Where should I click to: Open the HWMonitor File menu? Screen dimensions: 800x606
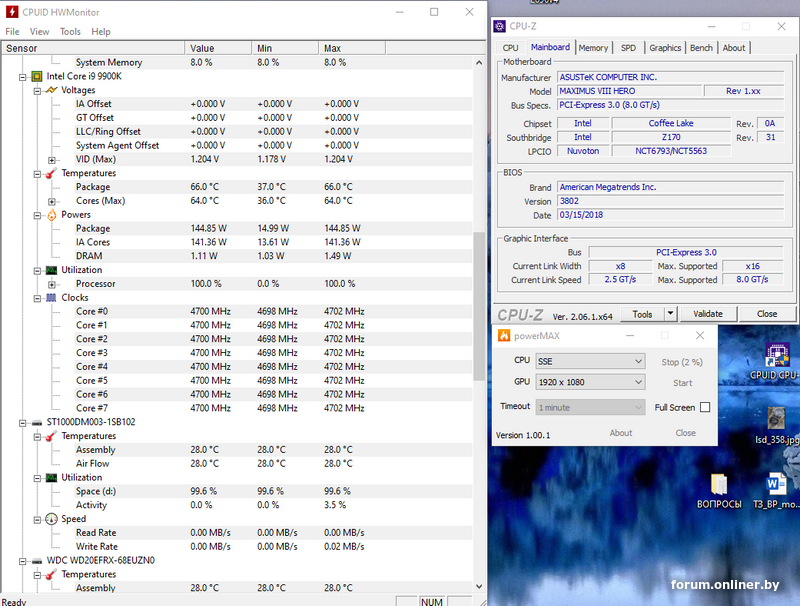click(12, 32)
